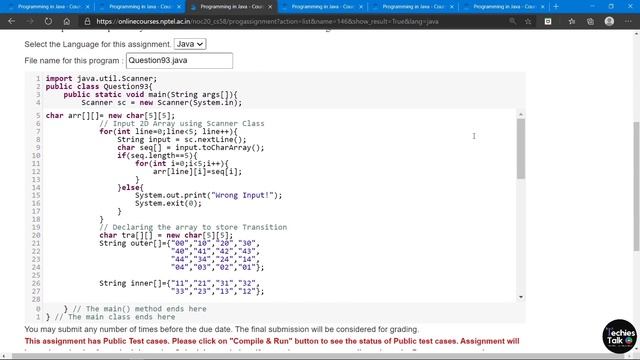Close the leftmost Programming in Java tab

[x=87, y=7]
